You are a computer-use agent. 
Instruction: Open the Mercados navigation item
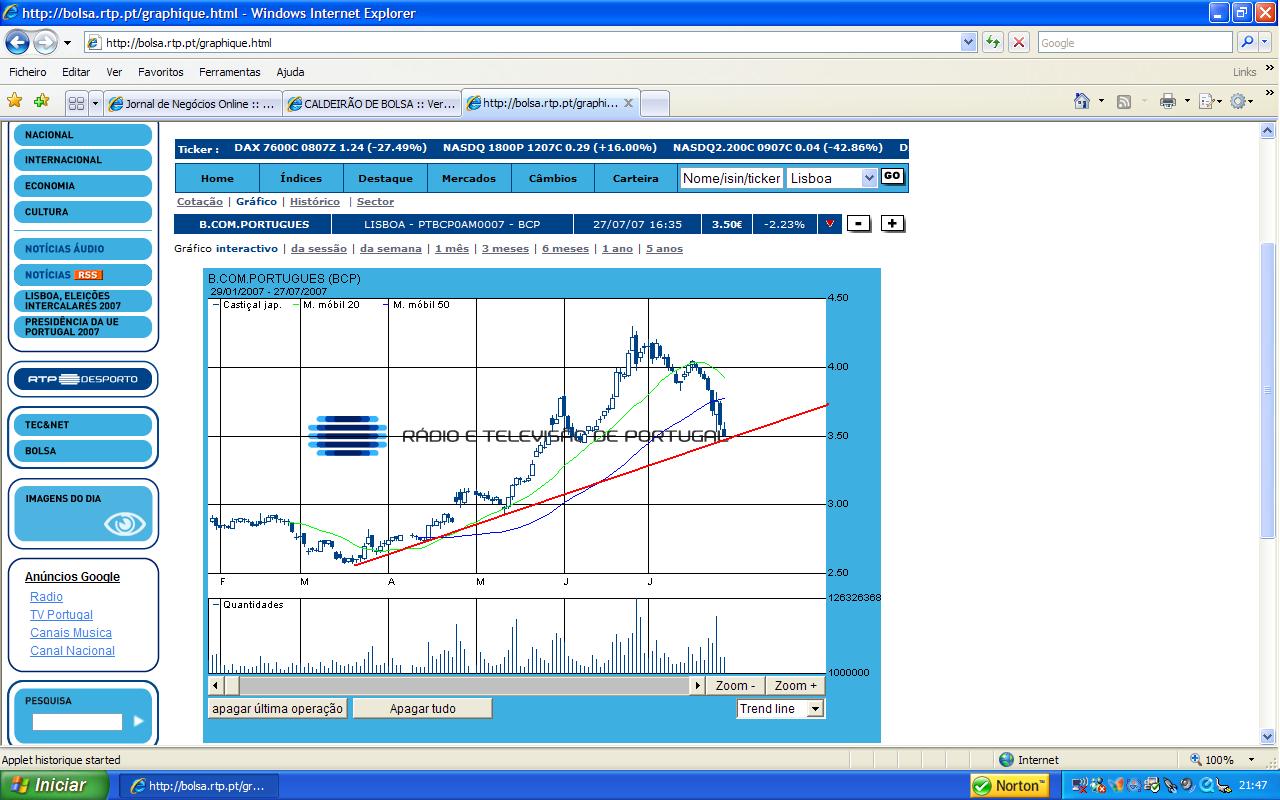[x=469, y=178]
